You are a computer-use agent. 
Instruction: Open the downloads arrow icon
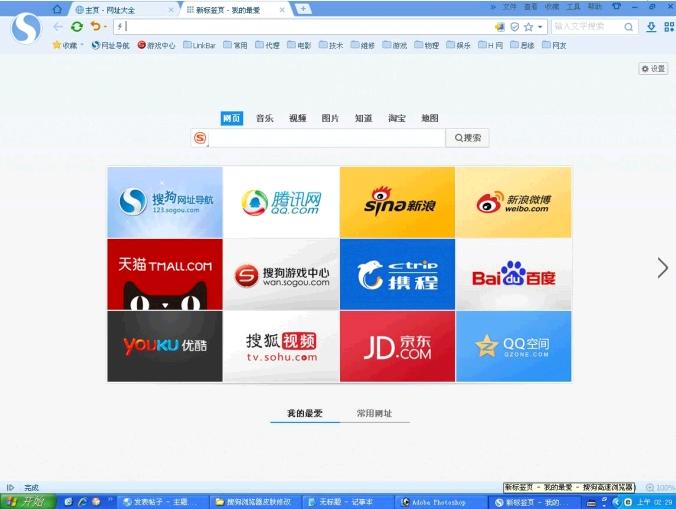click(x=651, y=27)
